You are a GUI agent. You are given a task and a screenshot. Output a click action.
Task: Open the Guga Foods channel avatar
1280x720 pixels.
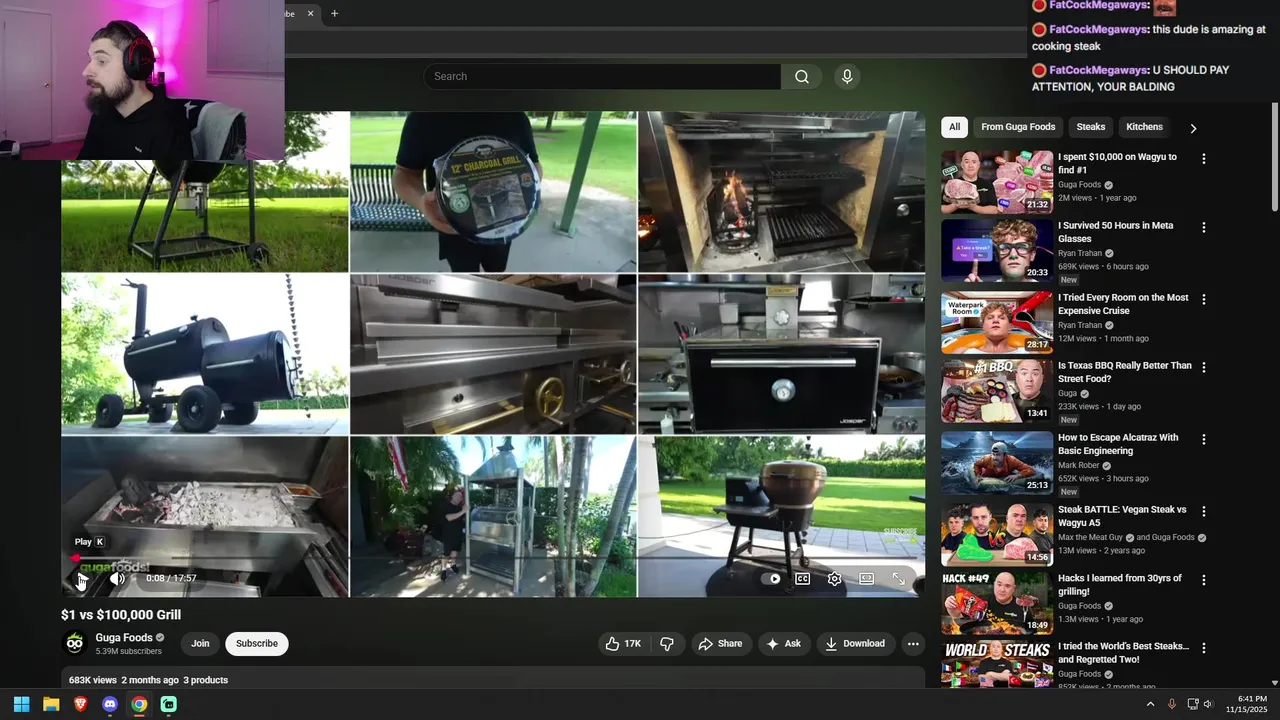(x=75, y=644)
